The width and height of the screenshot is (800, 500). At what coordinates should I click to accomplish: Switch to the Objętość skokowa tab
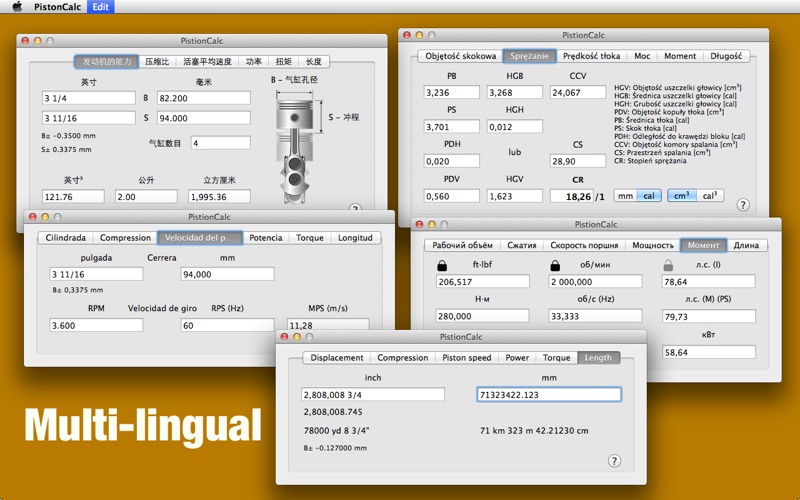461,56
